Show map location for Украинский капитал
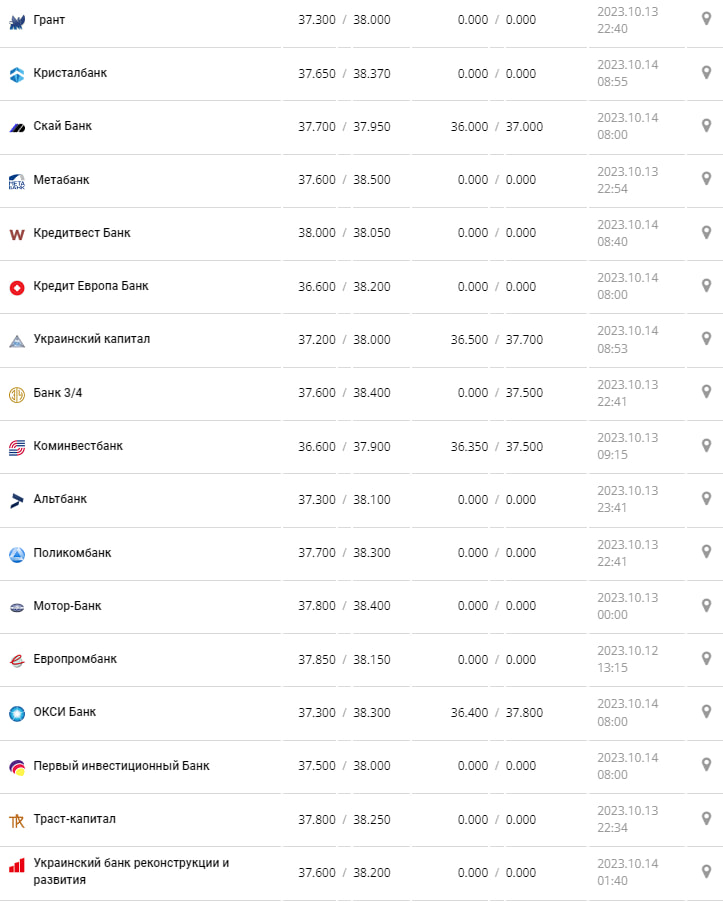 pyautogui.click(x=706, y=338)
